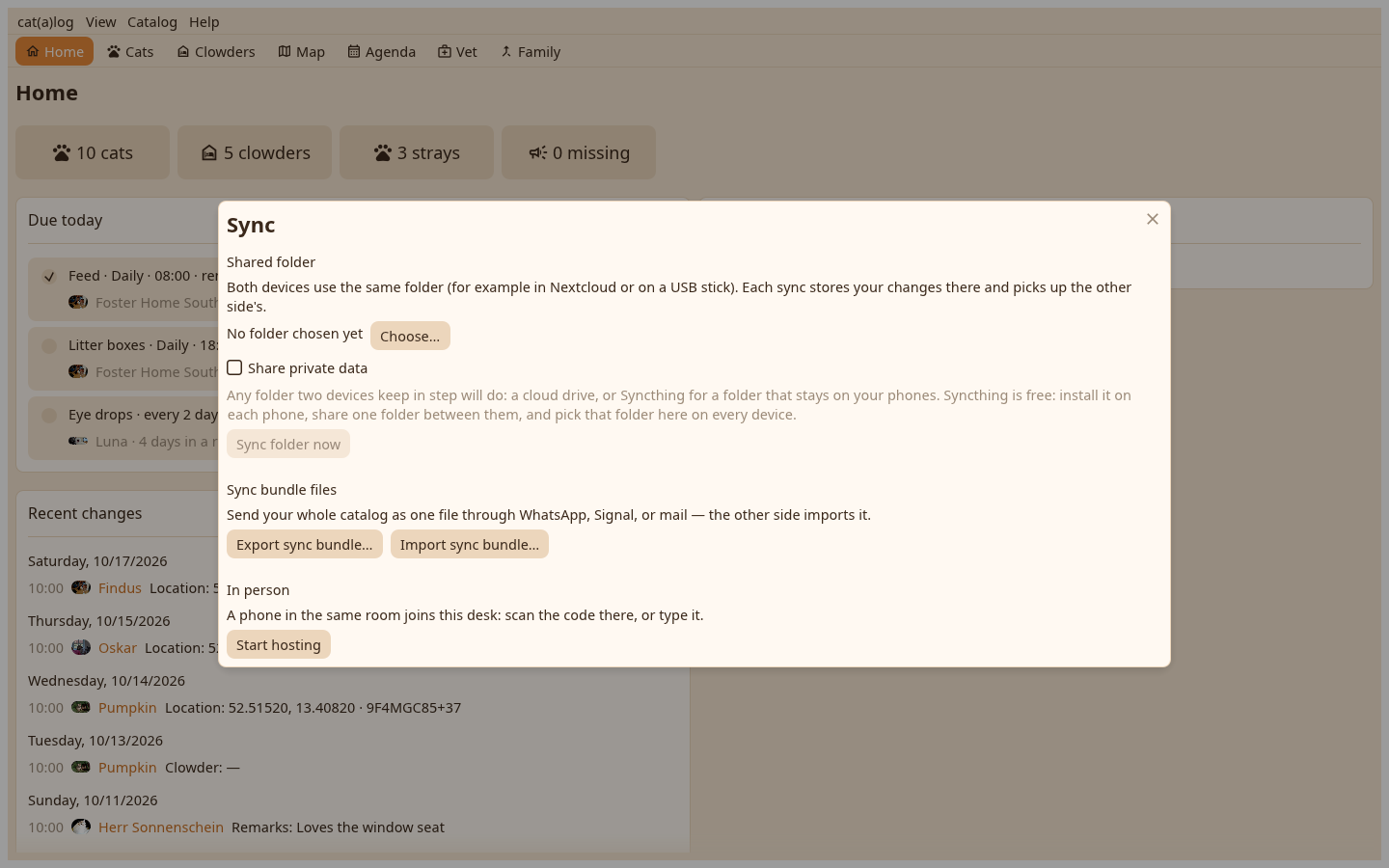
Task: Open the Agenda tab
Action: (x=382, y=51)
